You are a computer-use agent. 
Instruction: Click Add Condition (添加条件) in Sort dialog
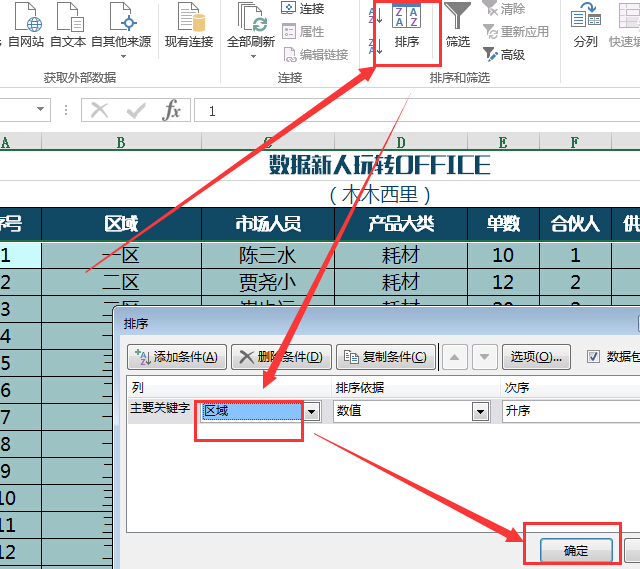point(177,357)
